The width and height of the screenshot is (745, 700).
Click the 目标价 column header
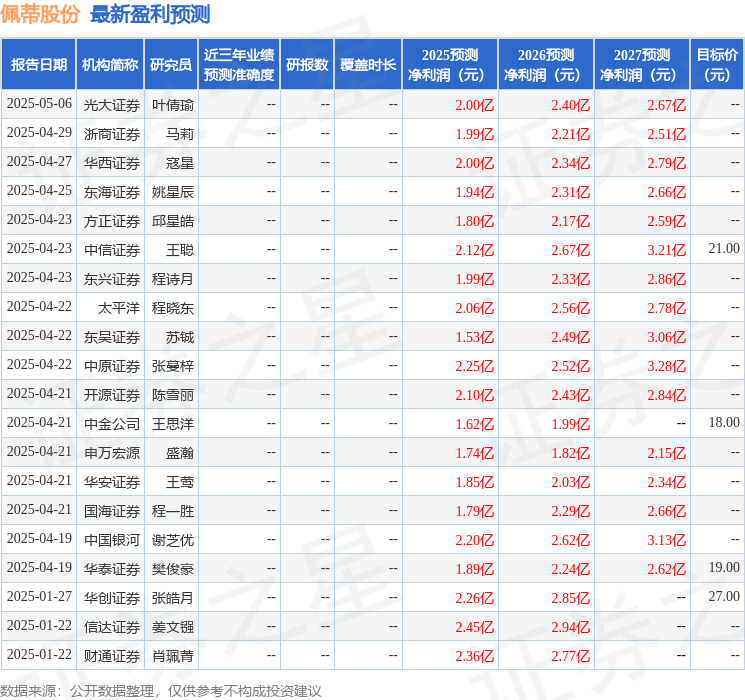pos(716,65)
